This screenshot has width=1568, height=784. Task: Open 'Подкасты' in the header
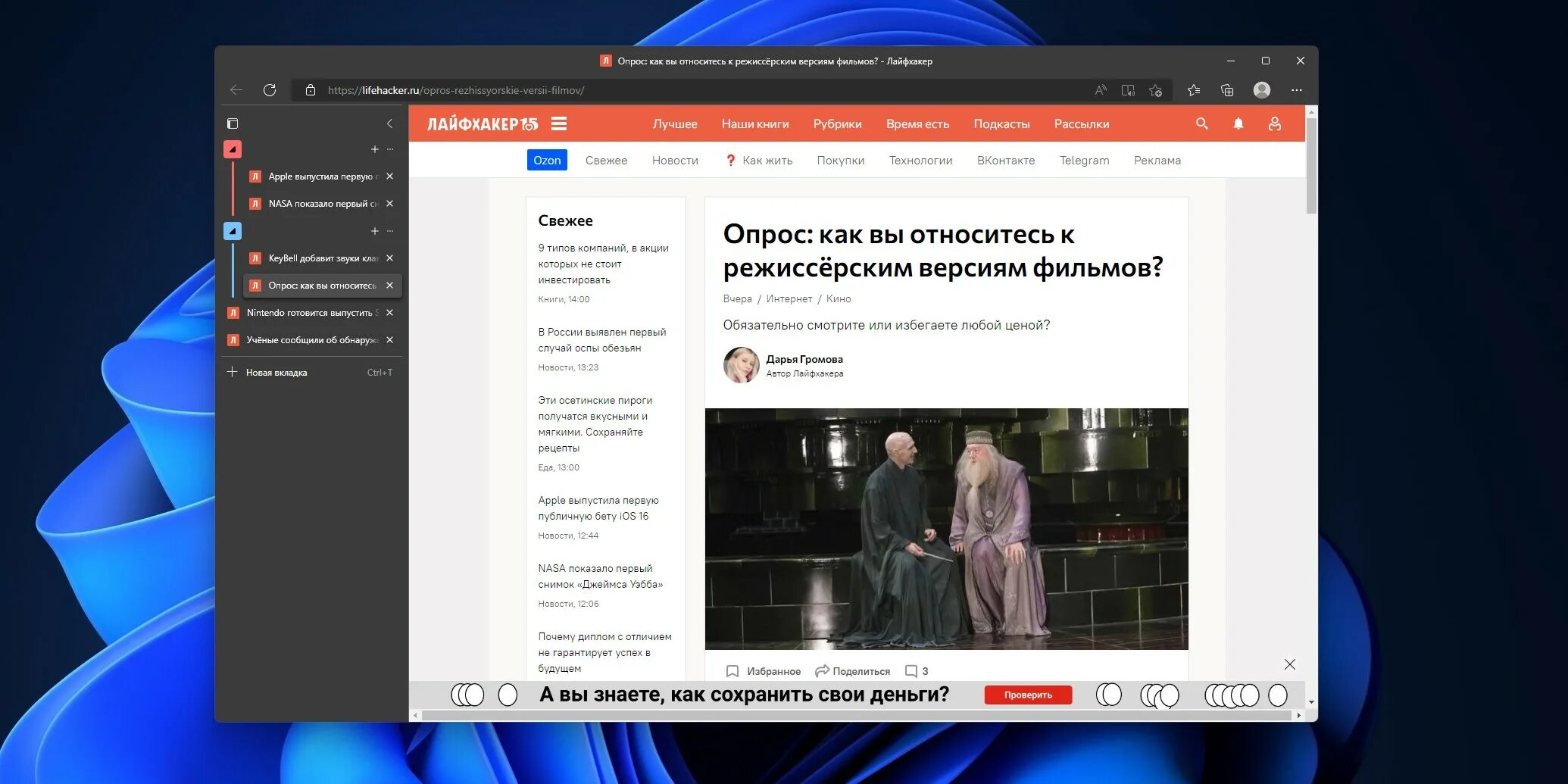1001,124
